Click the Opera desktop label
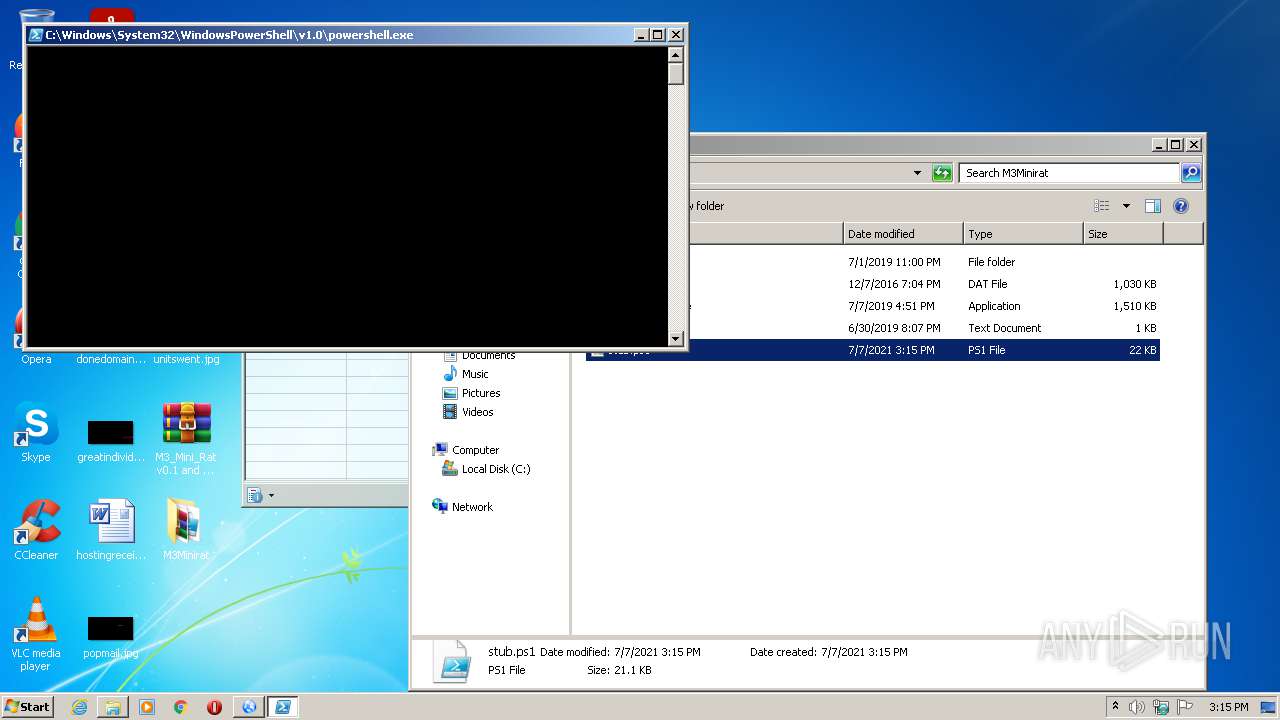Image resolution: width=1280 pixels, height=720 pixels. tap(36, 359)
